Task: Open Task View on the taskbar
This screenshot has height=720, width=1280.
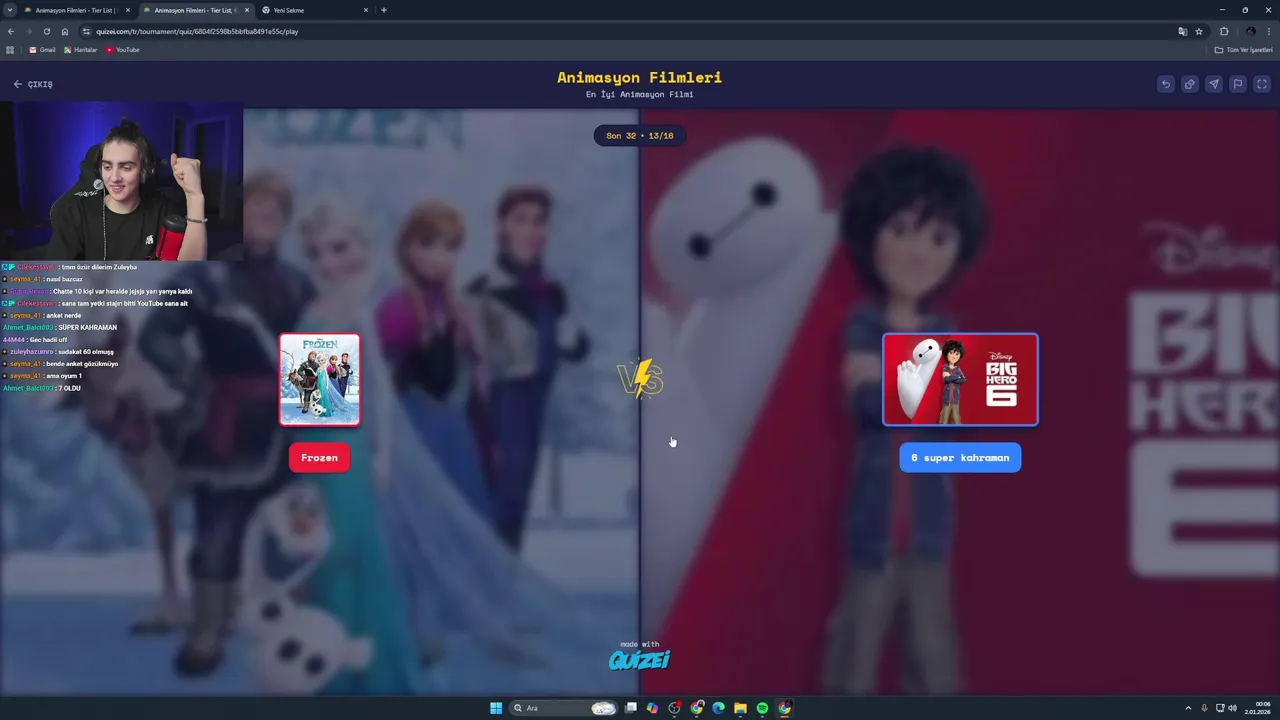Action: [631, 708]
